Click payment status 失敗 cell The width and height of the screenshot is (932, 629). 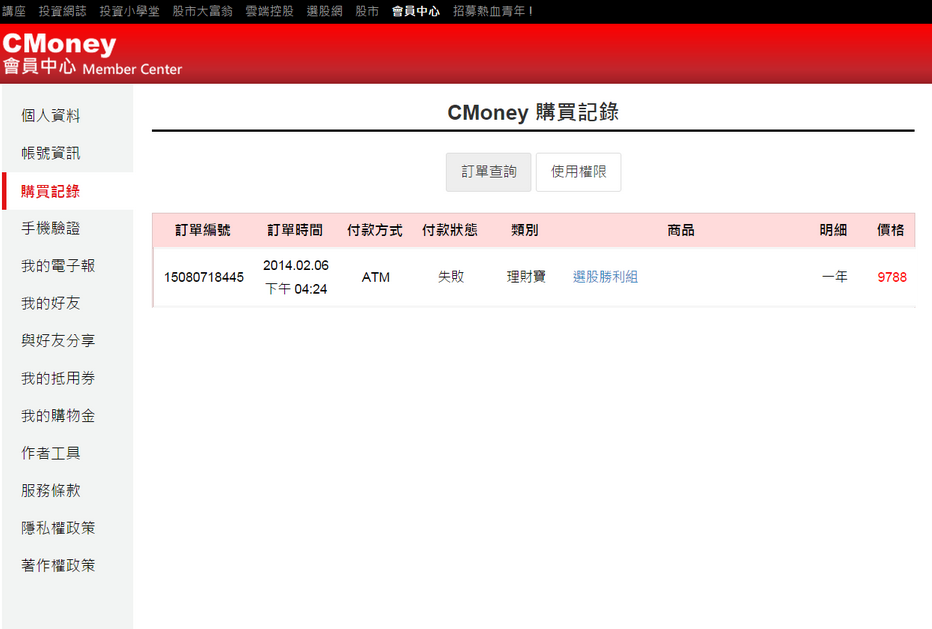451,277
